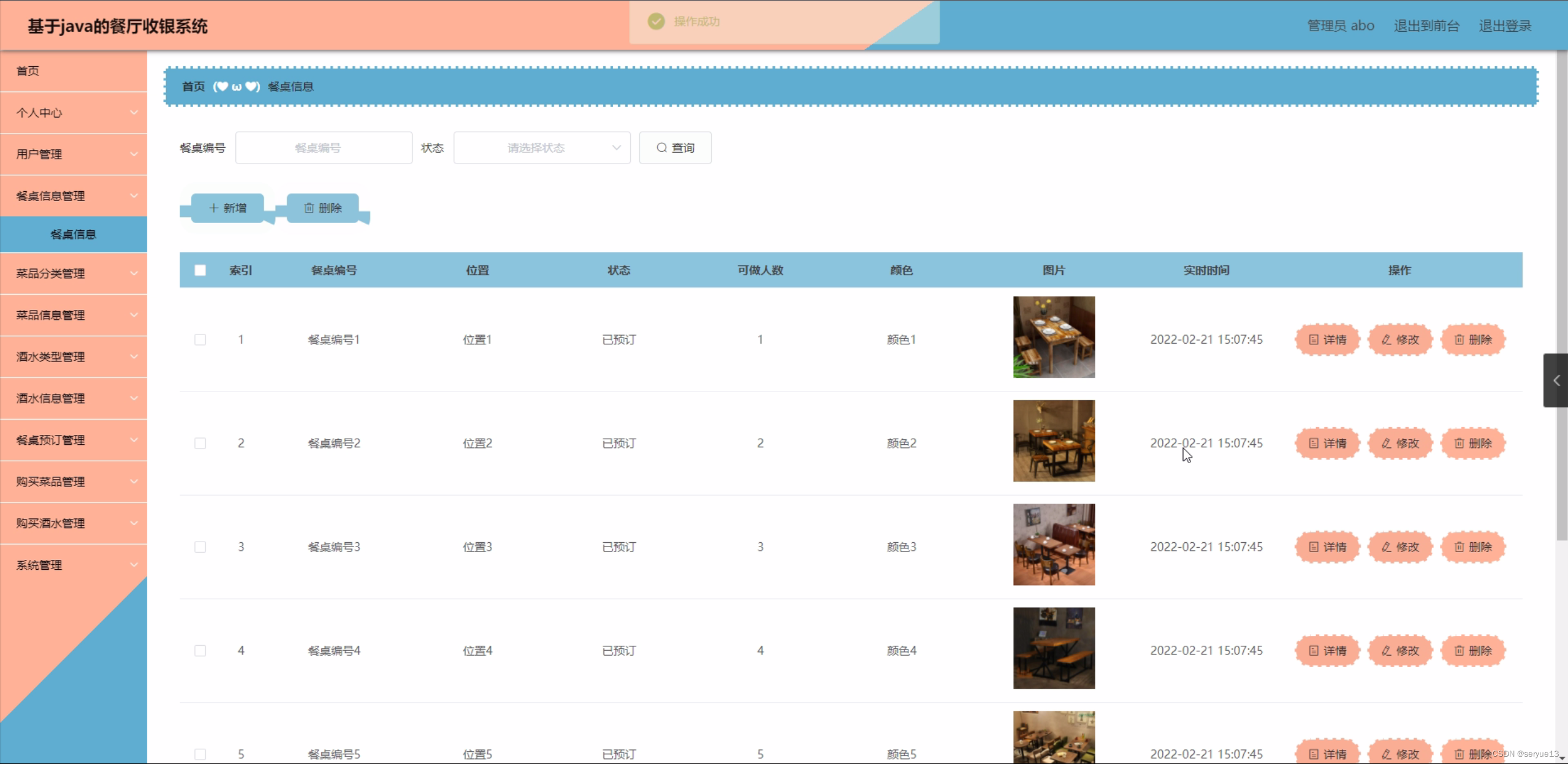Click the 退出到前台 link in the header
Viewport: 1568px width, 764px height.
point(1426,26)
